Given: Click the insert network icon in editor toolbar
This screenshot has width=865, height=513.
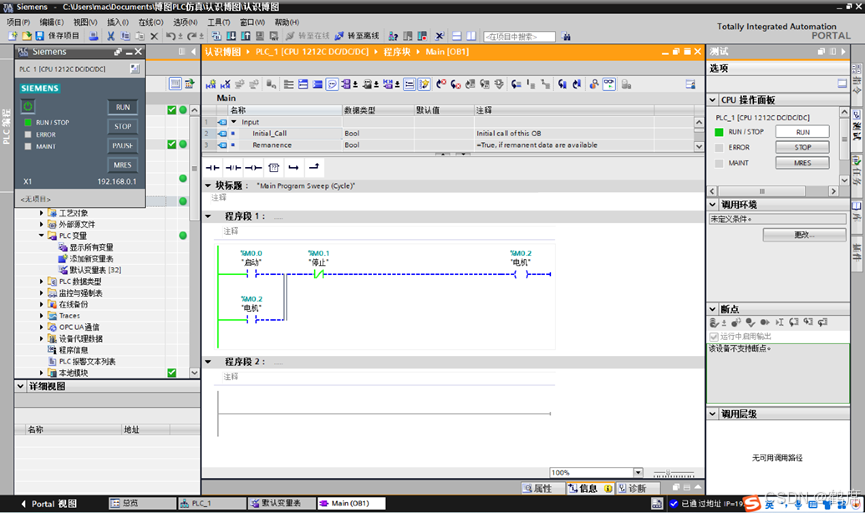Looking at the screenshot, I should point(211,84).
